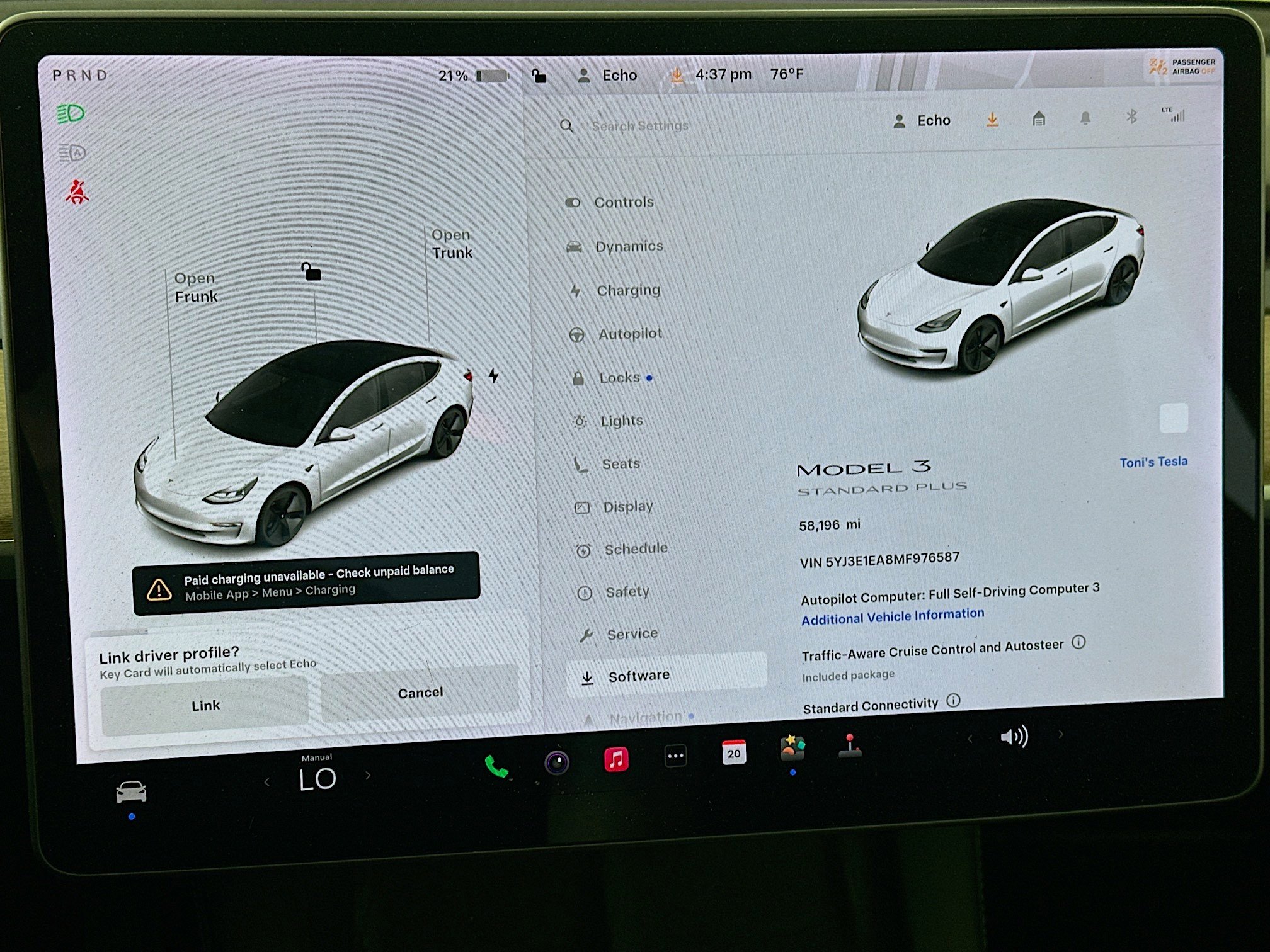Tap the charge port lightning bolt icon

493,376
